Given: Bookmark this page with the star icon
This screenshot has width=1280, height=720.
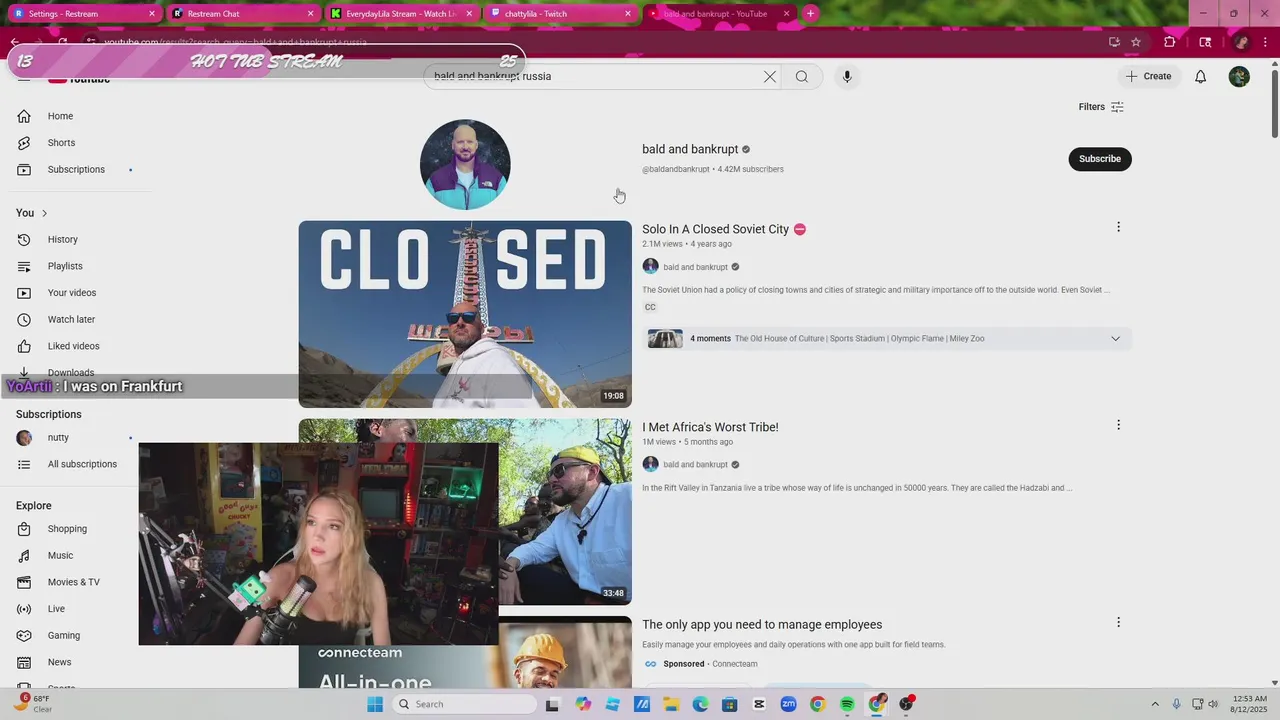Looking at the screenshot, I should (x=1136, y=42).
